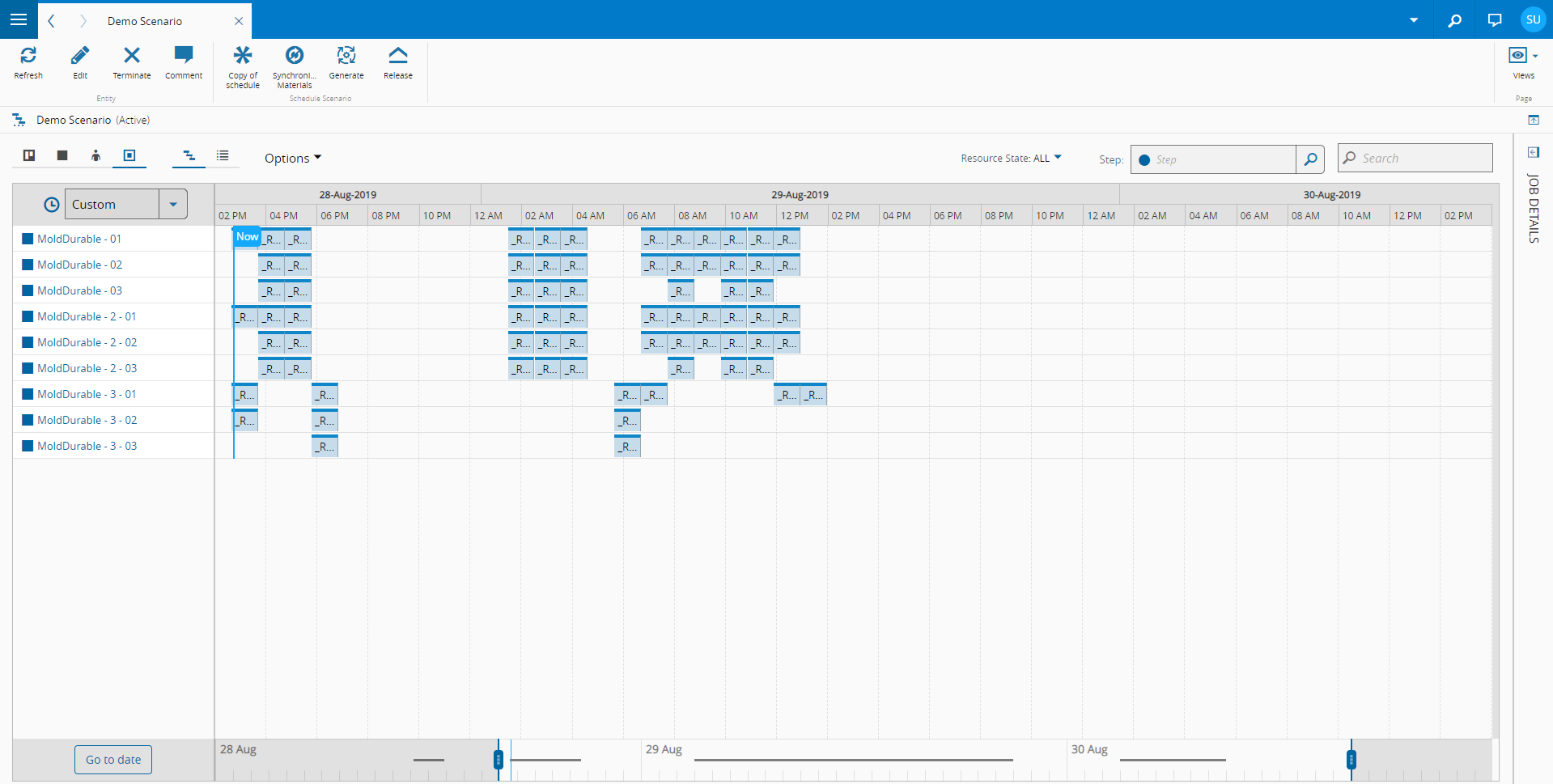Open the MoldDurable - 2 - 01 resource link

[87, 316]
